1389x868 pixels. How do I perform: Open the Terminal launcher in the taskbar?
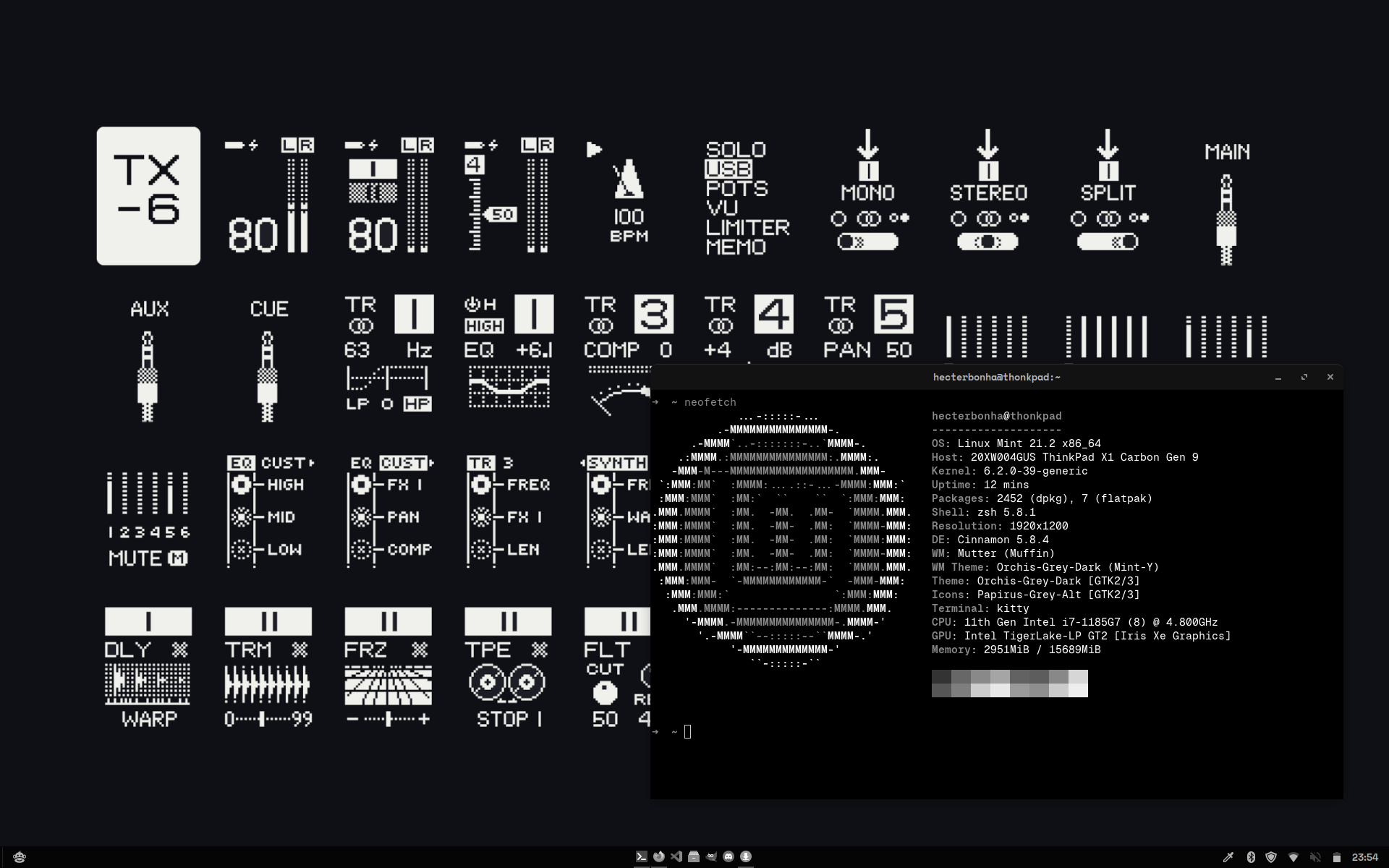(642, 856)
